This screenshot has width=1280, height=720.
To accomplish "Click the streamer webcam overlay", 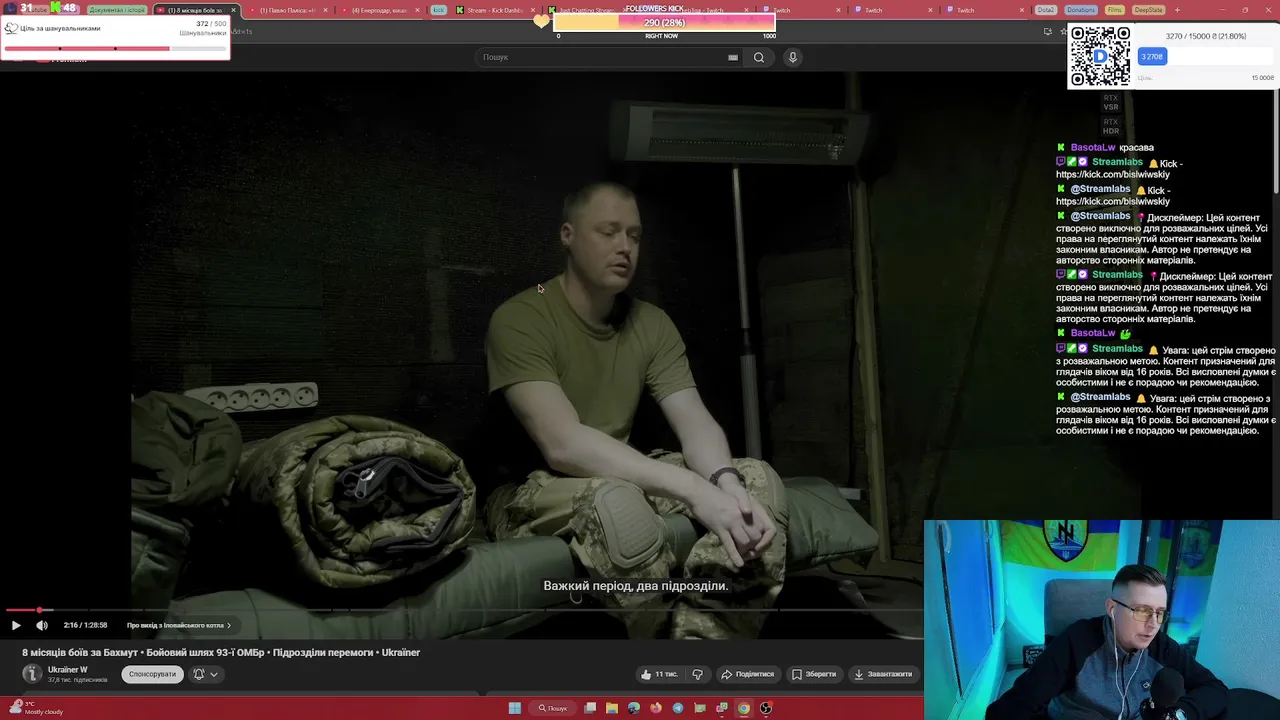I will [x=1101, y=619].
